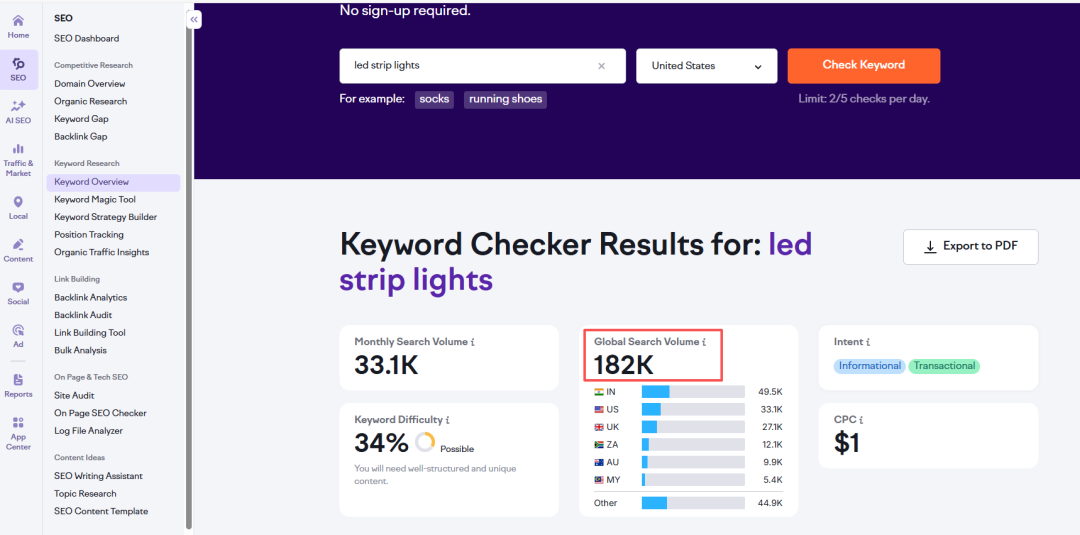This screenshot has width=1080, height=535.
Task: Open Log File Analyzer
Action: pyautogui.click(x=88, y=431)
